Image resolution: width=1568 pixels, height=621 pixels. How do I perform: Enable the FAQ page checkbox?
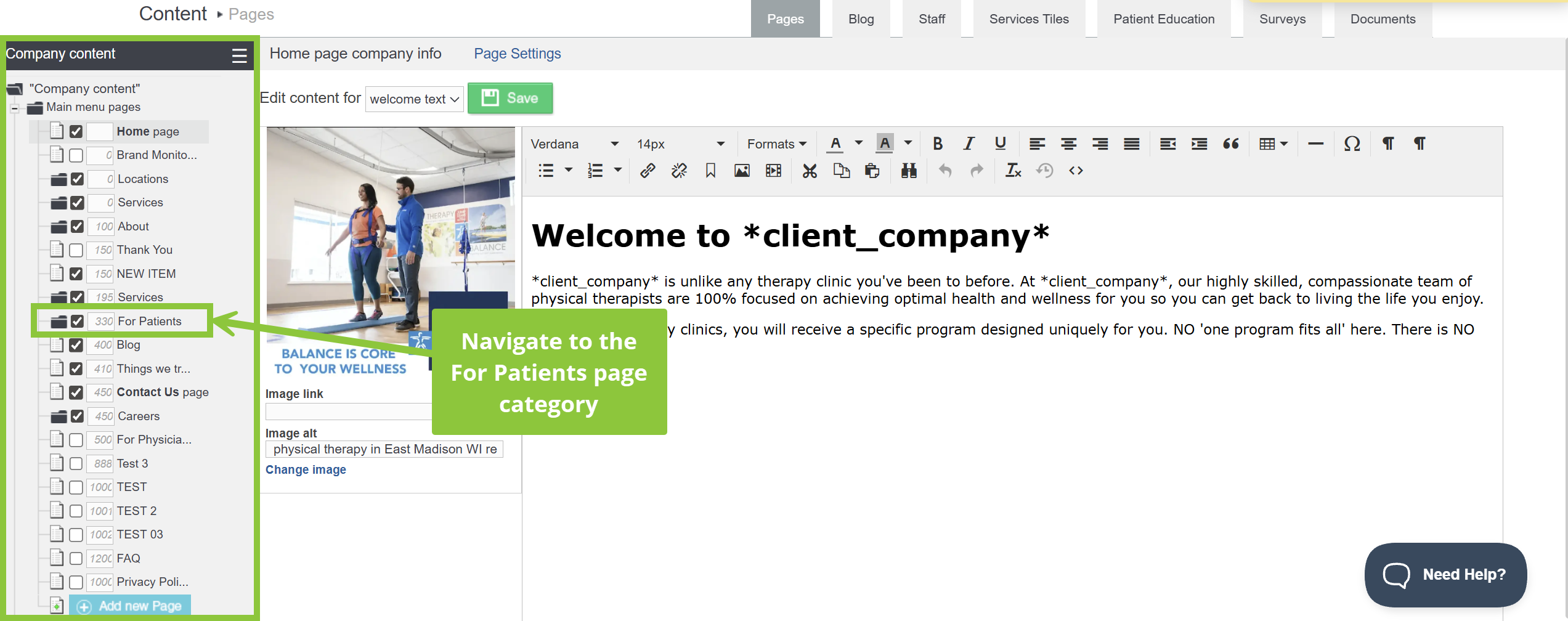(76, 559)
